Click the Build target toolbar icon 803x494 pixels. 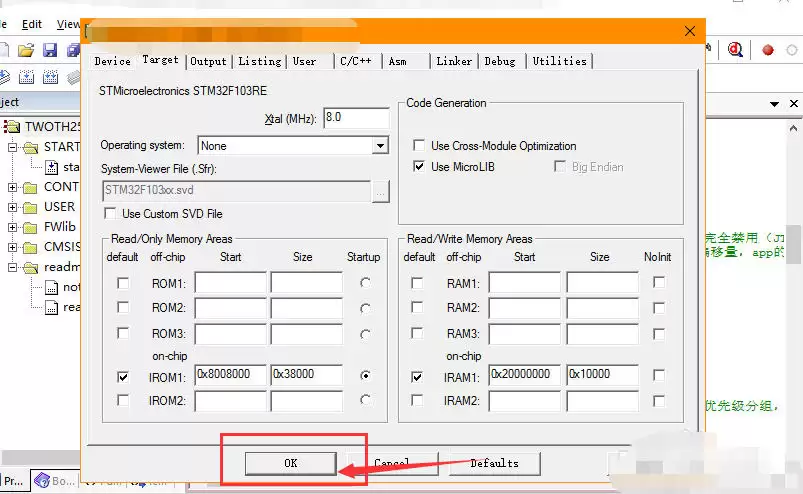pos(26,77)
